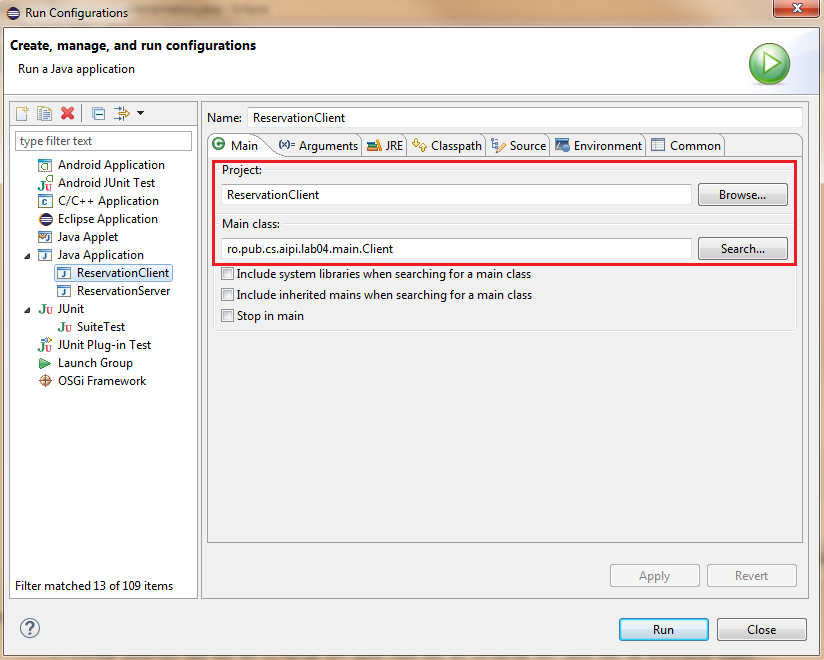
Task: Open the JRE tab
Action: 385,146
